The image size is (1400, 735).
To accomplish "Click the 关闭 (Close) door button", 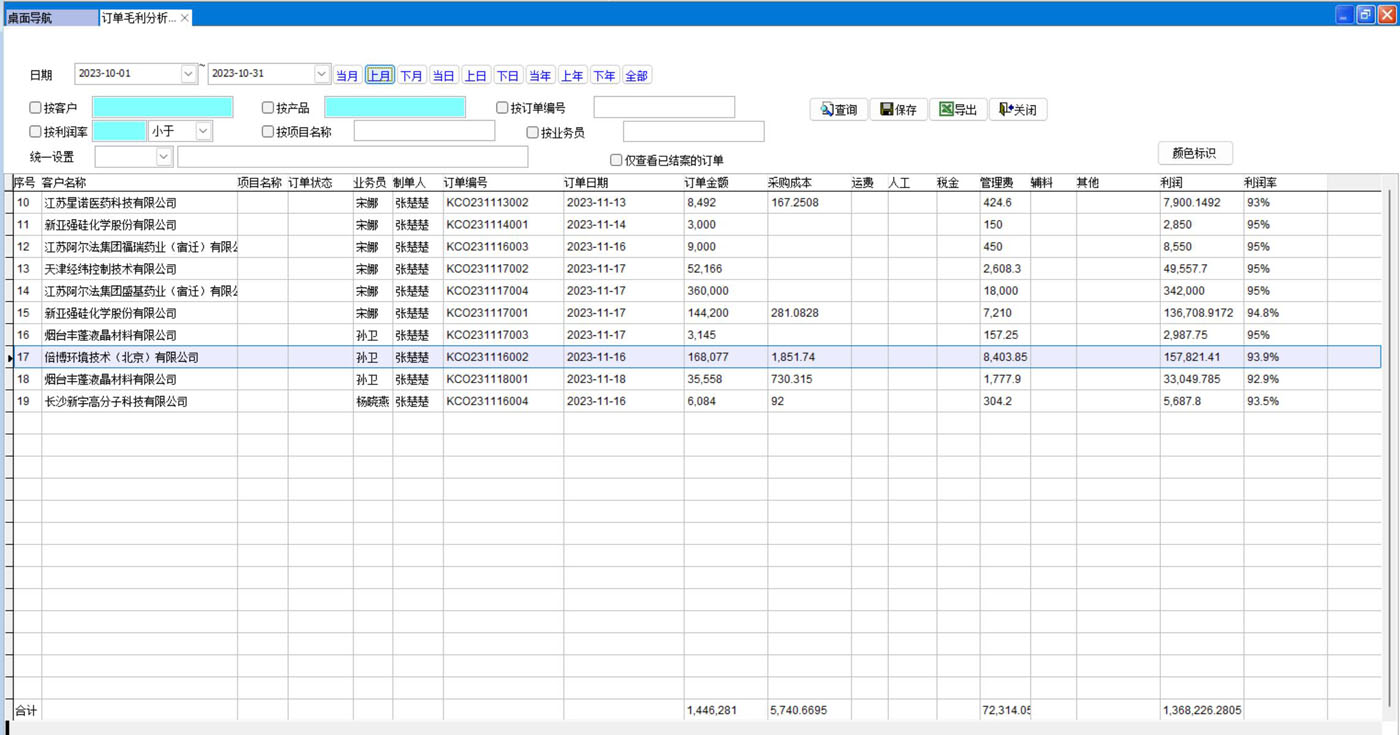I will pos(1018,110).
